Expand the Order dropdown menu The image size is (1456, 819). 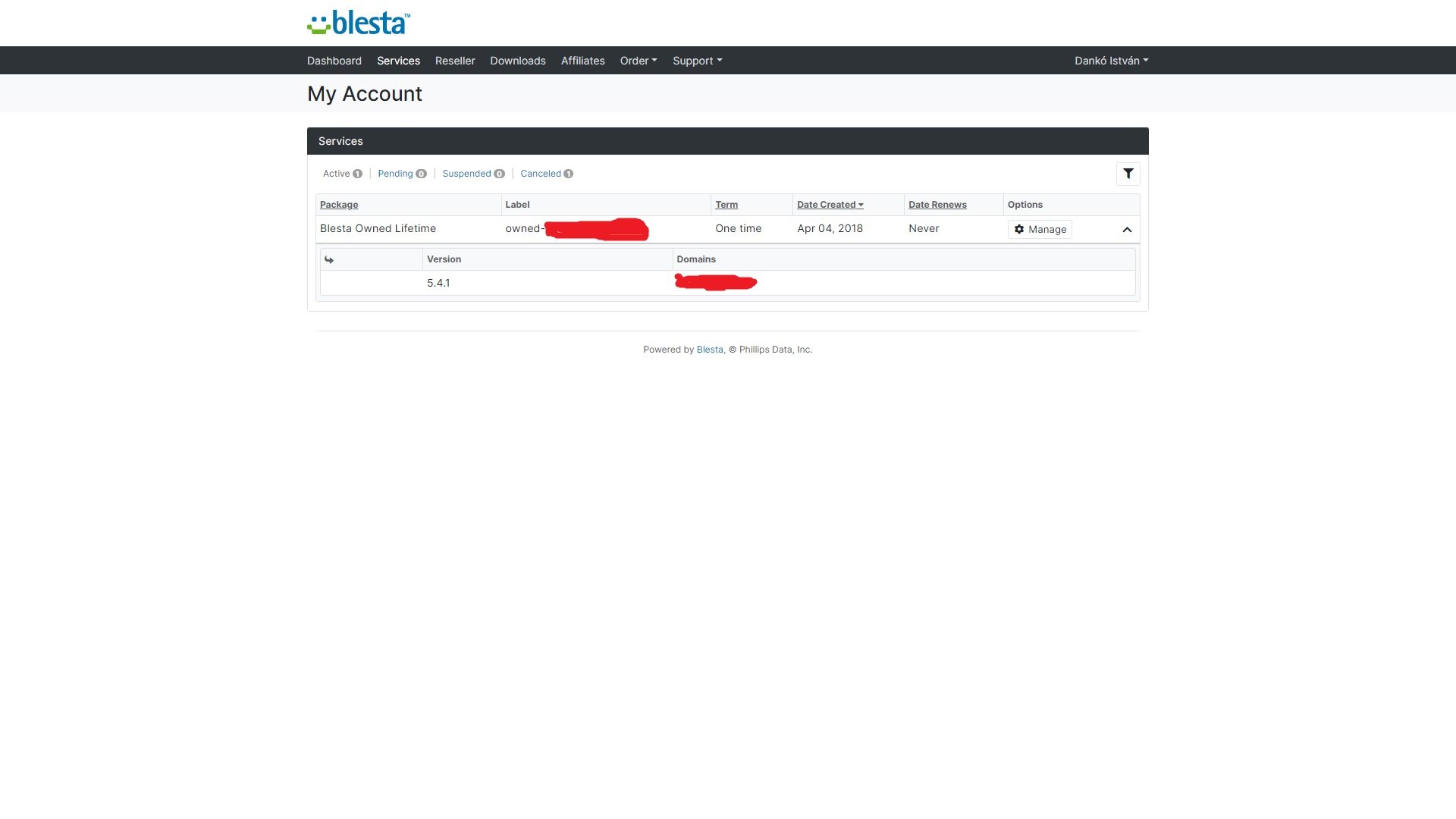(639, 61)
